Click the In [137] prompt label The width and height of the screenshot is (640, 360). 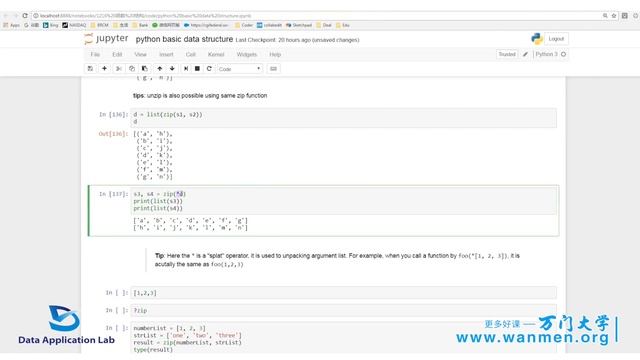pos(113,194)
